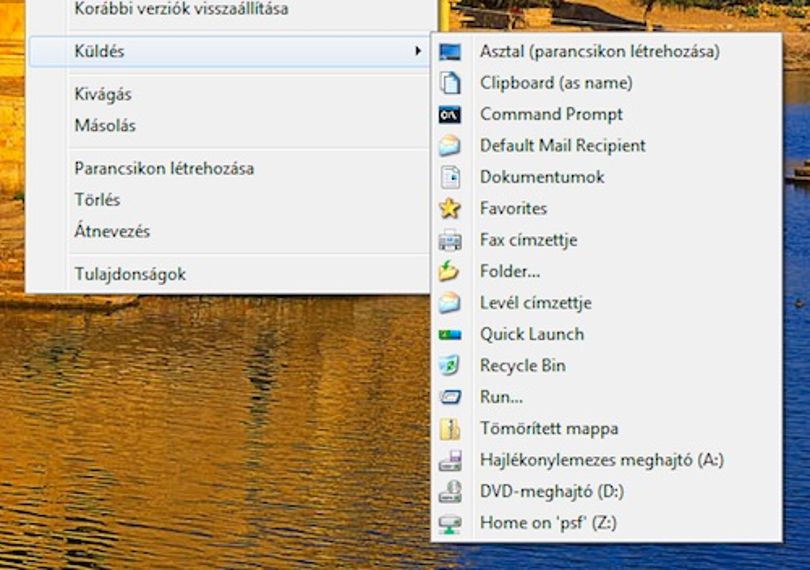
Task: Click the Command Prompt icon in Send To
Action: (449, 115)
